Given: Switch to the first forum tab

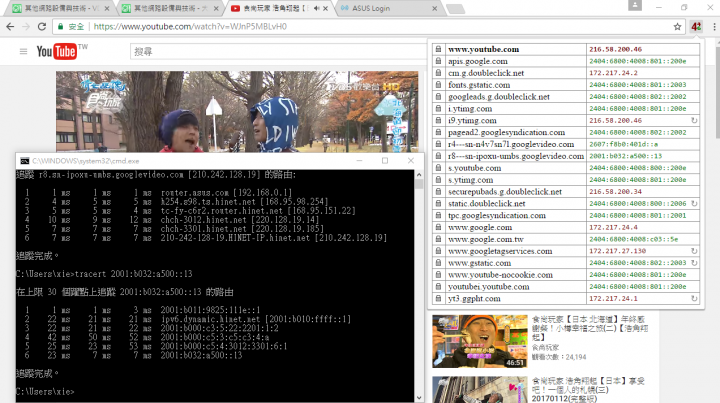Looking at the screenshot, I should click(61, 8).
